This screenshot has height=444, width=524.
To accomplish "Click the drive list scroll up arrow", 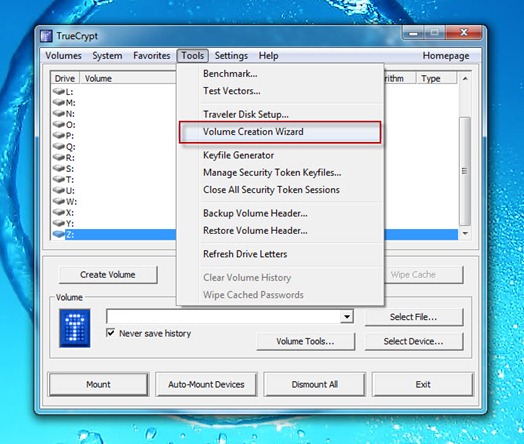I will point(465,79).
